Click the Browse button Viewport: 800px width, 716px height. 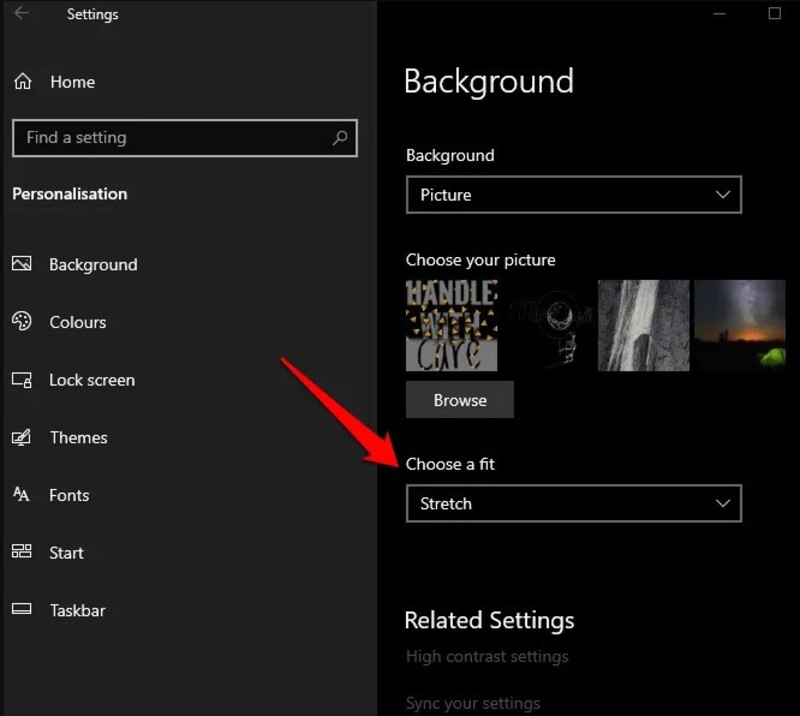[460, 400]
